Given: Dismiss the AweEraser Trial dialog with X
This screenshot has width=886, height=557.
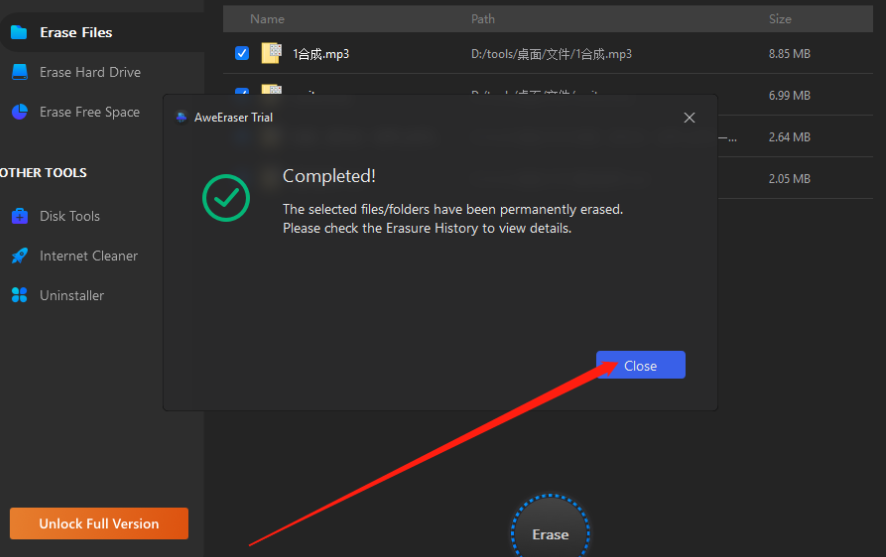Looking at the screenshot, I should 689,118.
